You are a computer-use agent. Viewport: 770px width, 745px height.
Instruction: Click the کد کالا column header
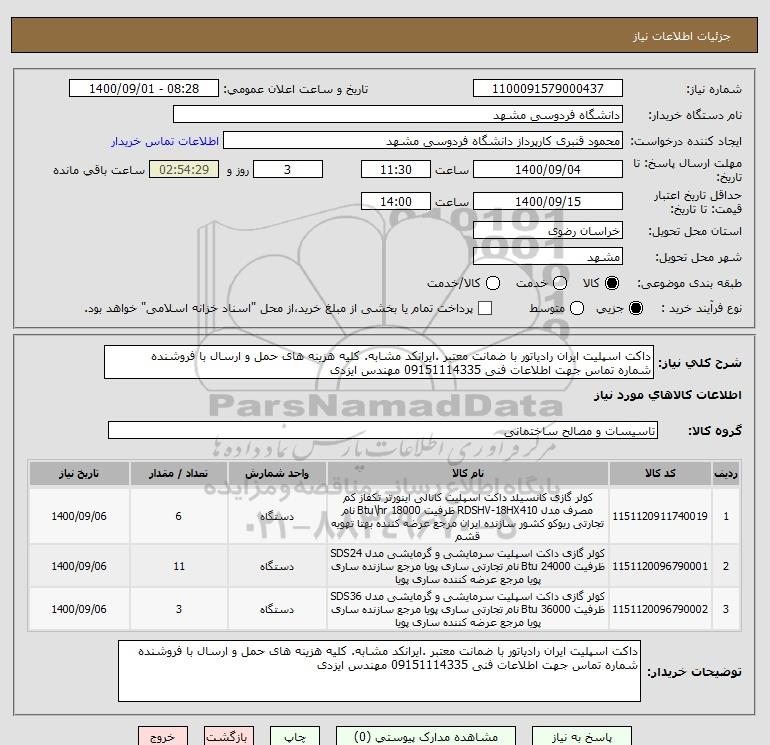(660, 473)
